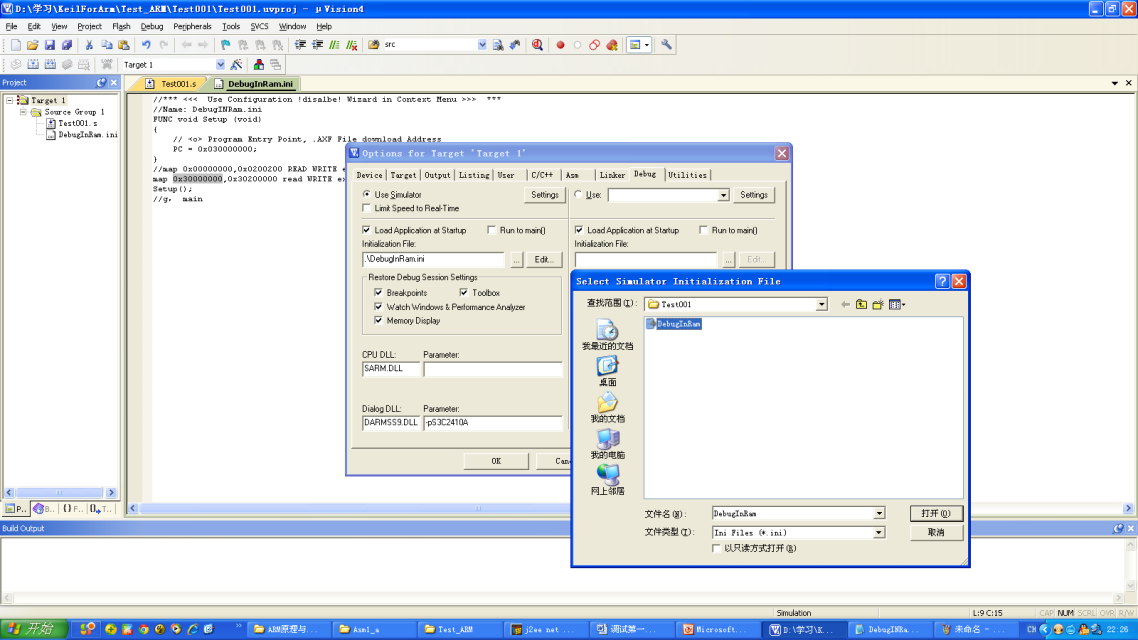Click the Copy toolbar icon
Image resolution: width=1138 pixels, height=640 pixels.
tap(107, 45)
